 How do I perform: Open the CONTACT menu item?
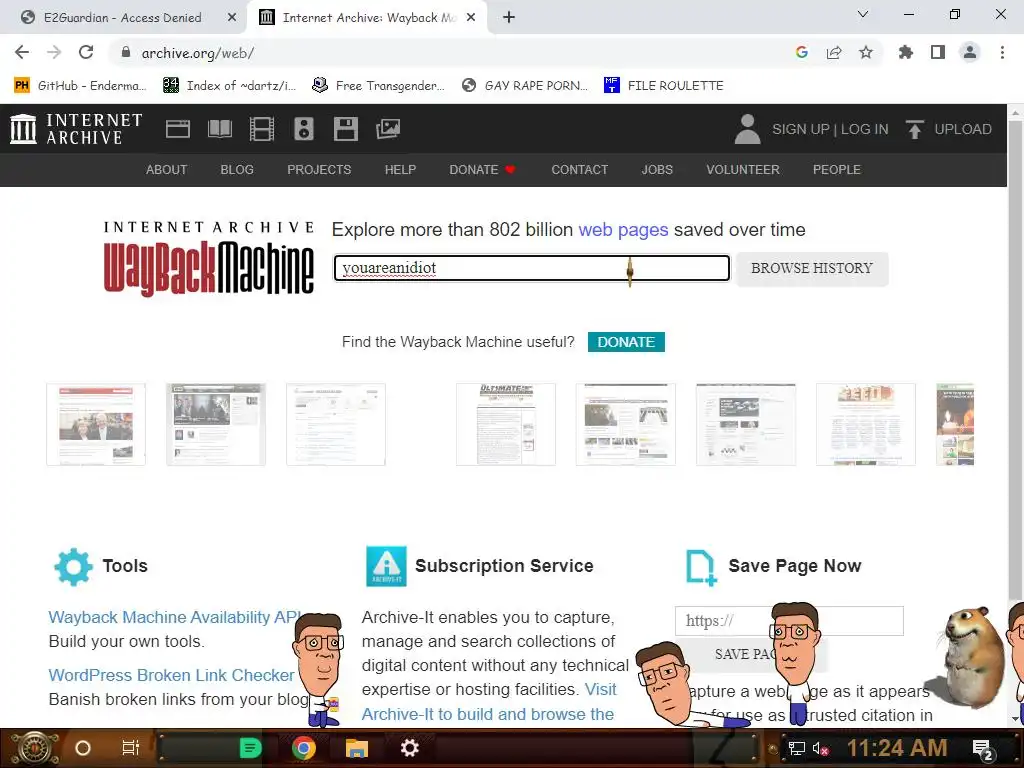[x=580, y=170]
